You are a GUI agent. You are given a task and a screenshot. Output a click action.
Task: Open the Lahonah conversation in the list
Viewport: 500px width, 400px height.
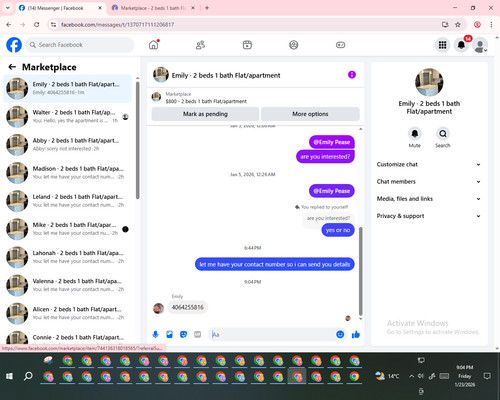[x=67, y=257]
